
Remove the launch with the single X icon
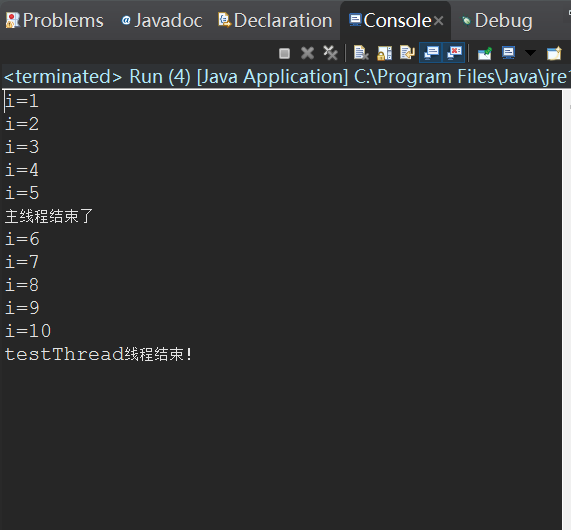(307, 53)
